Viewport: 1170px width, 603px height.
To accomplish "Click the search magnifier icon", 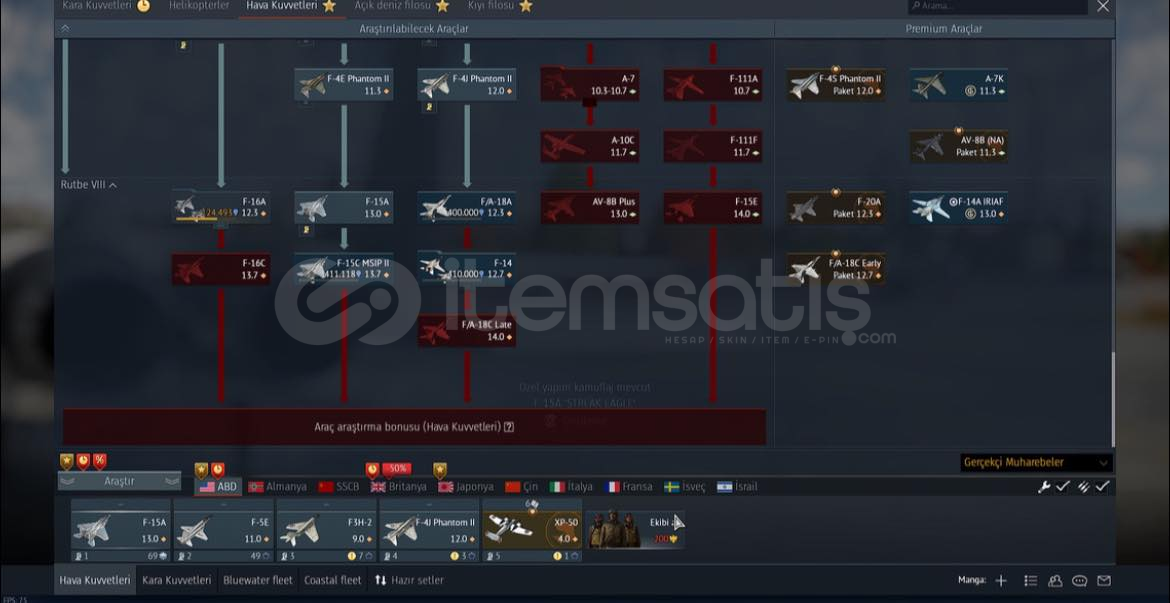I will point(916,6).
